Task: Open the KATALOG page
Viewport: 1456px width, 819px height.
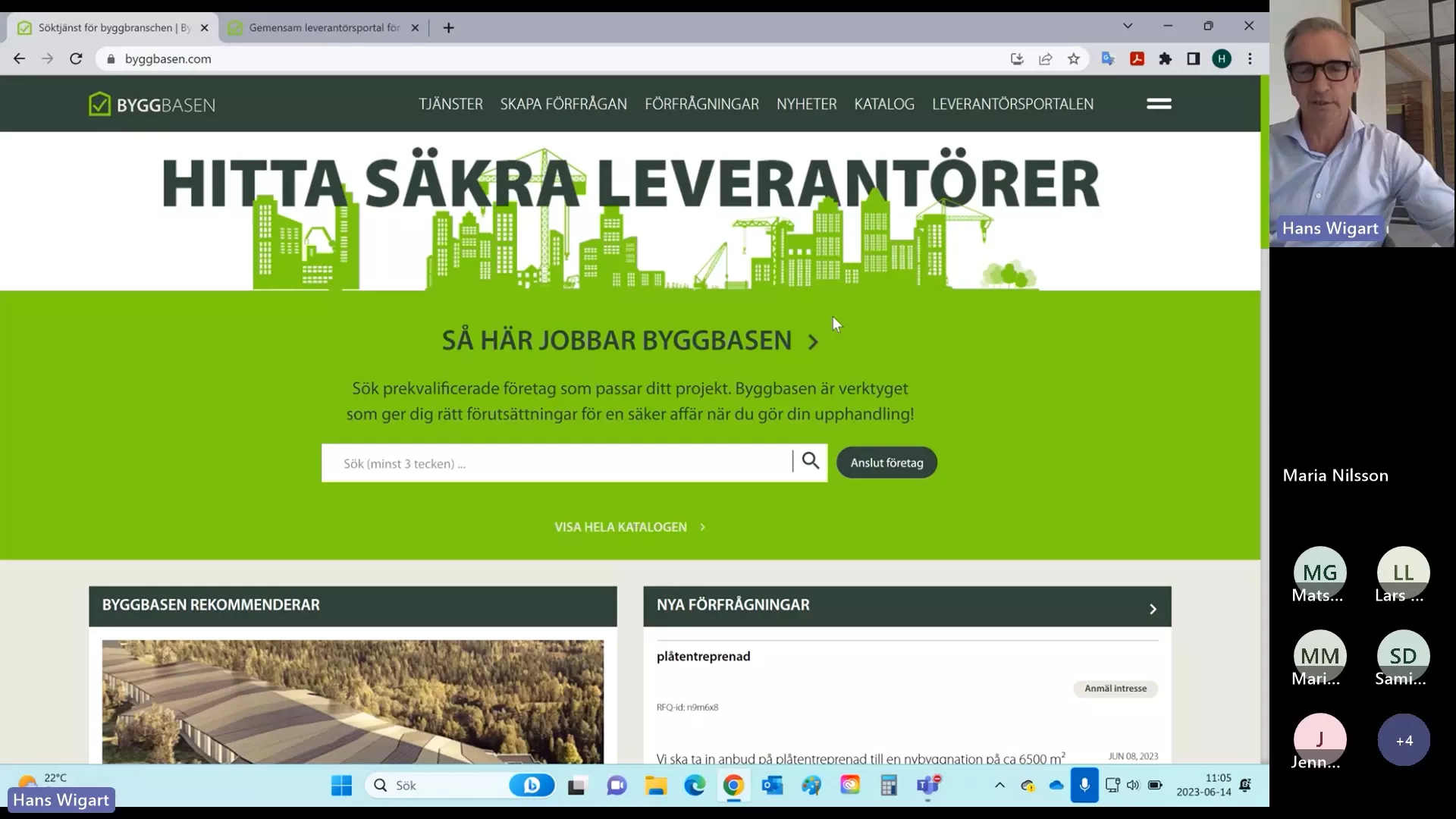Action: click(884, 104)
